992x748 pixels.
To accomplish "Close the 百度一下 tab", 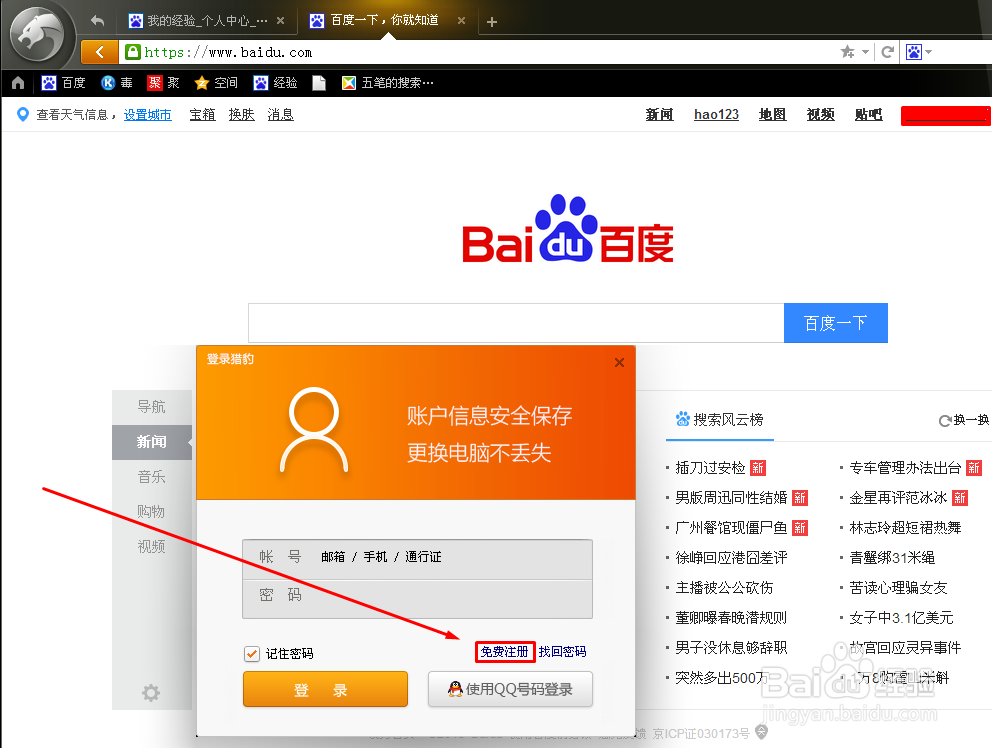I will (461, 21).
